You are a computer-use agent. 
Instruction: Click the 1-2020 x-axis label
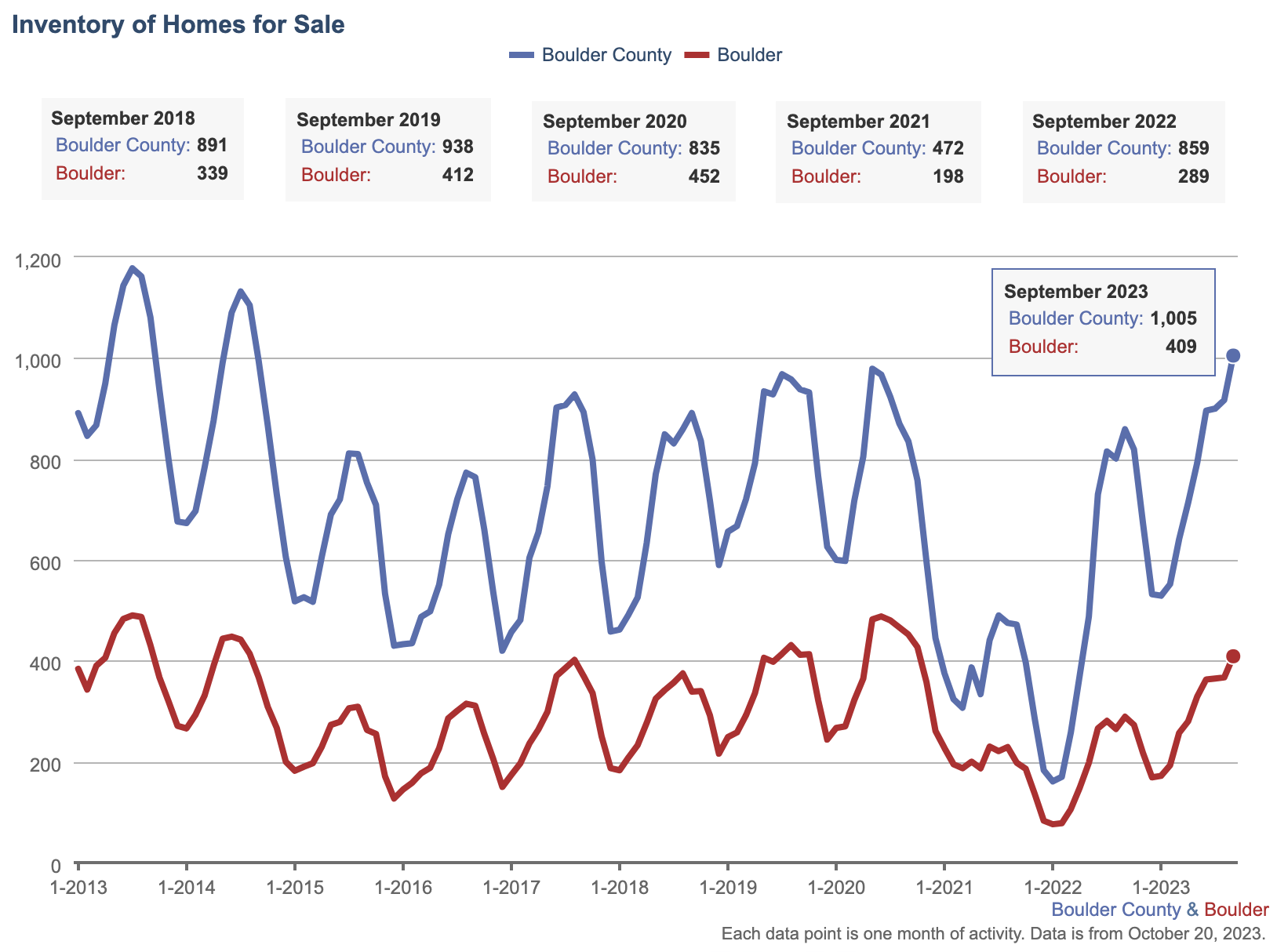[x=836, y=888]
